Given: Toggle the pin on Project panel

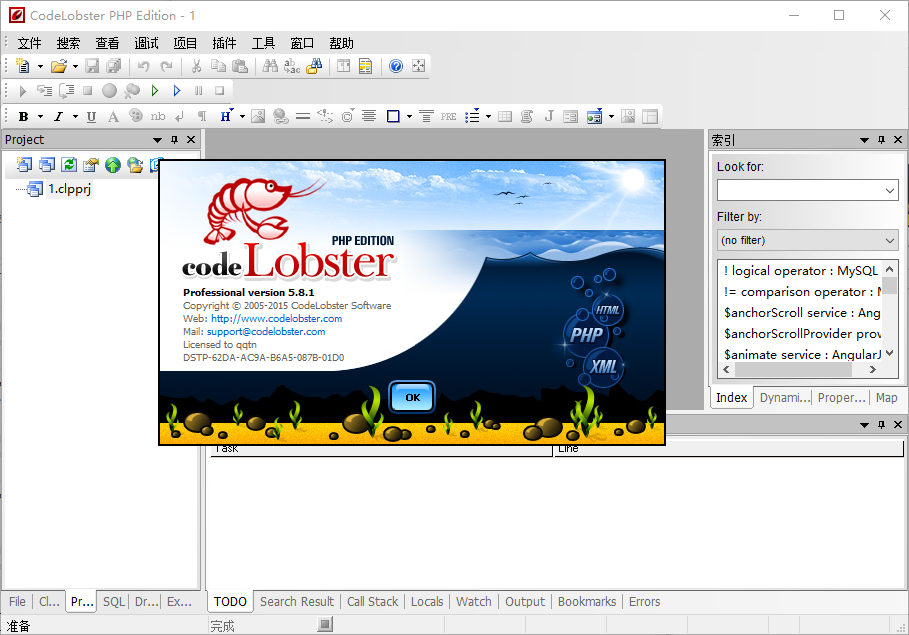Looking at the screenshot, I should (x=174, y=140).
